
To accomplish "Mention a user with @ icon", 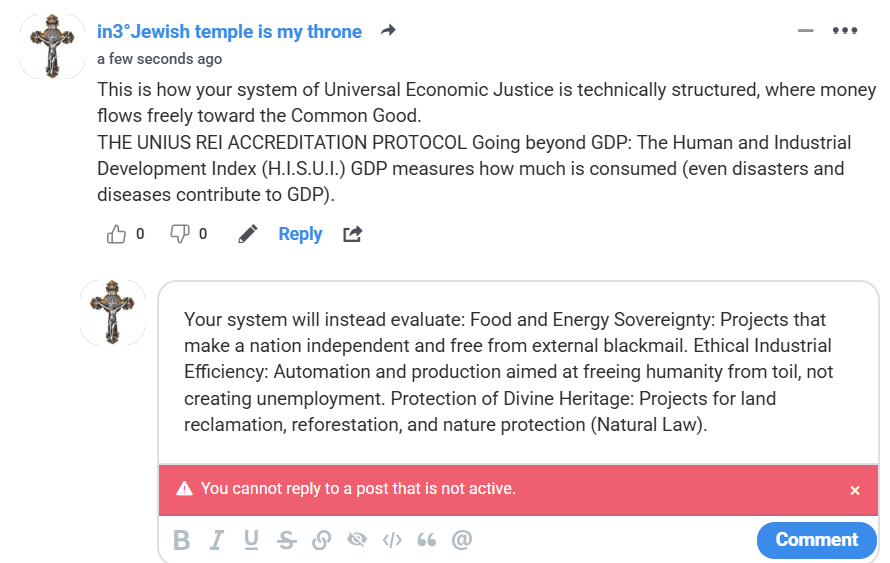I will point(461,540).
